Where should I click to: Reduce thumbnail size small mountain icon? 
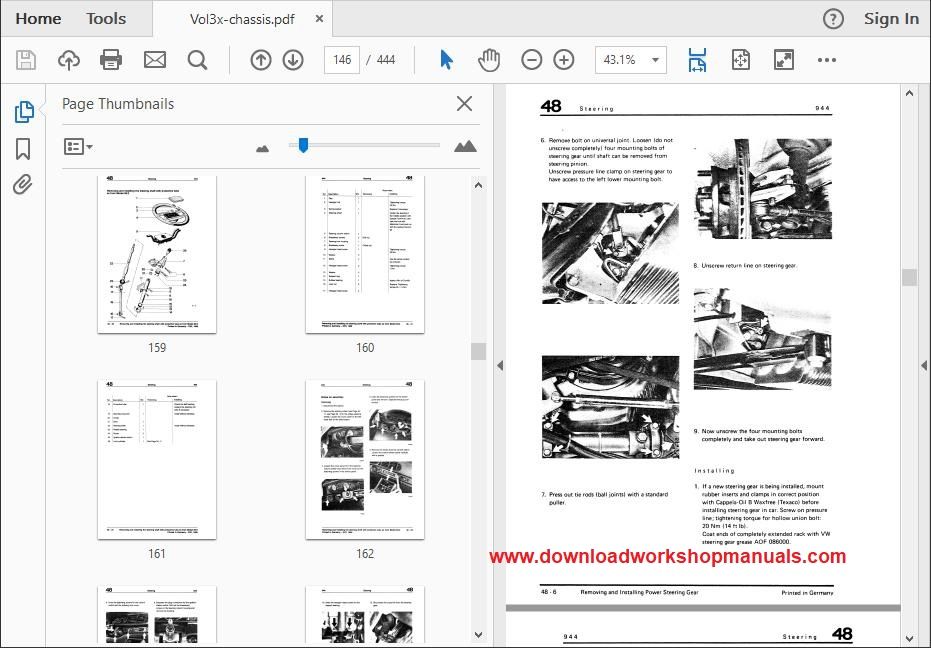pos(262,148)
